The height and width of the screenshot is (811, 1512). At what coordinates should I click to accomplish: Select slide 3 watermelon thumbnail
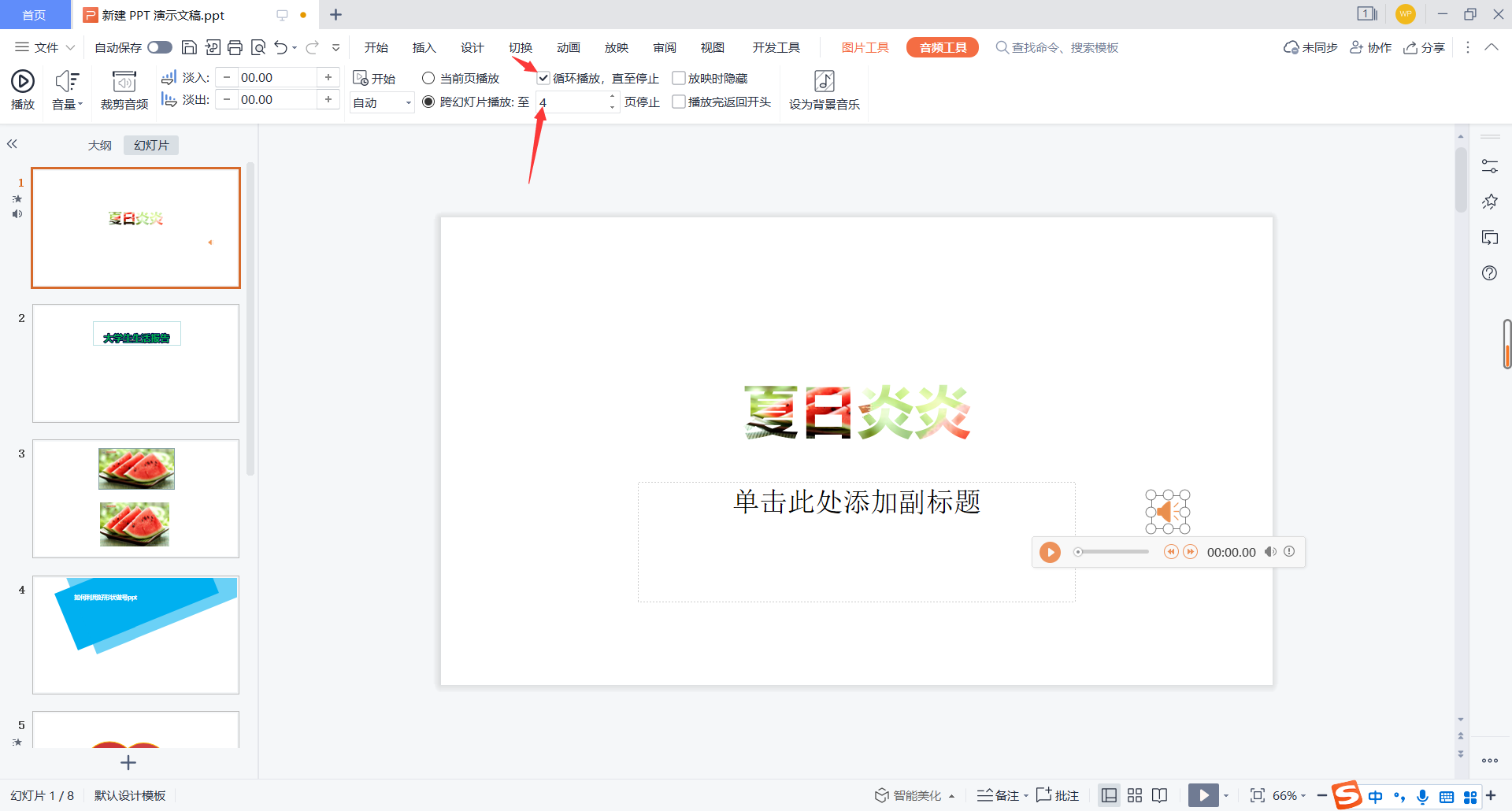click(135, 498)
